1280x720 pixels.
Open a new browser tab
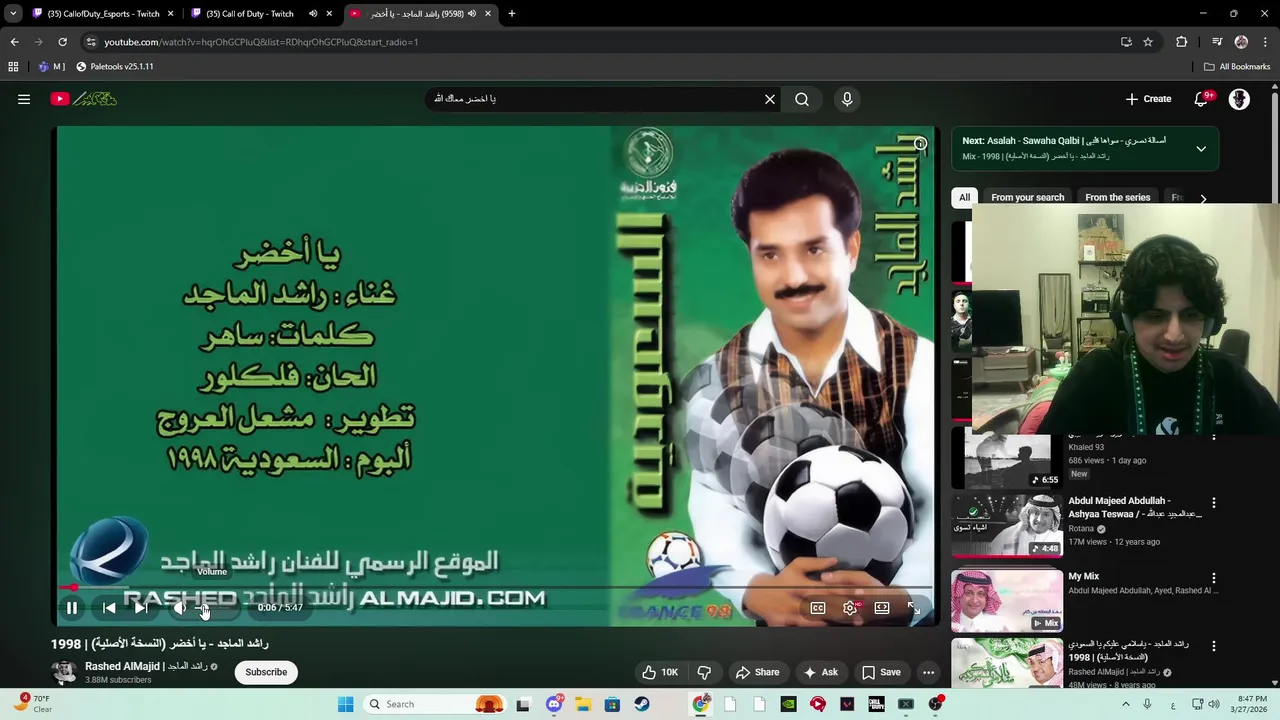pyautogui.click(x=512, y=14)
